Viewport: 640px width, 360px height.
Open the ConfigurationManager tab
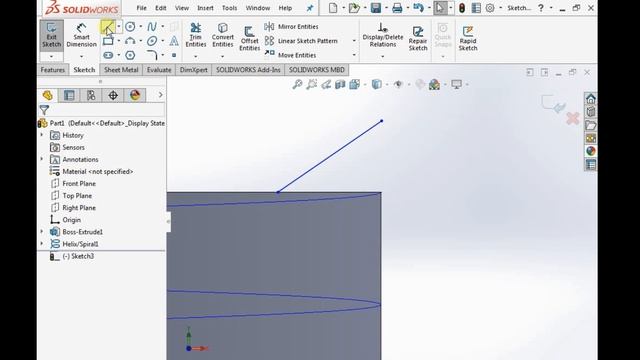click(91, 96)
